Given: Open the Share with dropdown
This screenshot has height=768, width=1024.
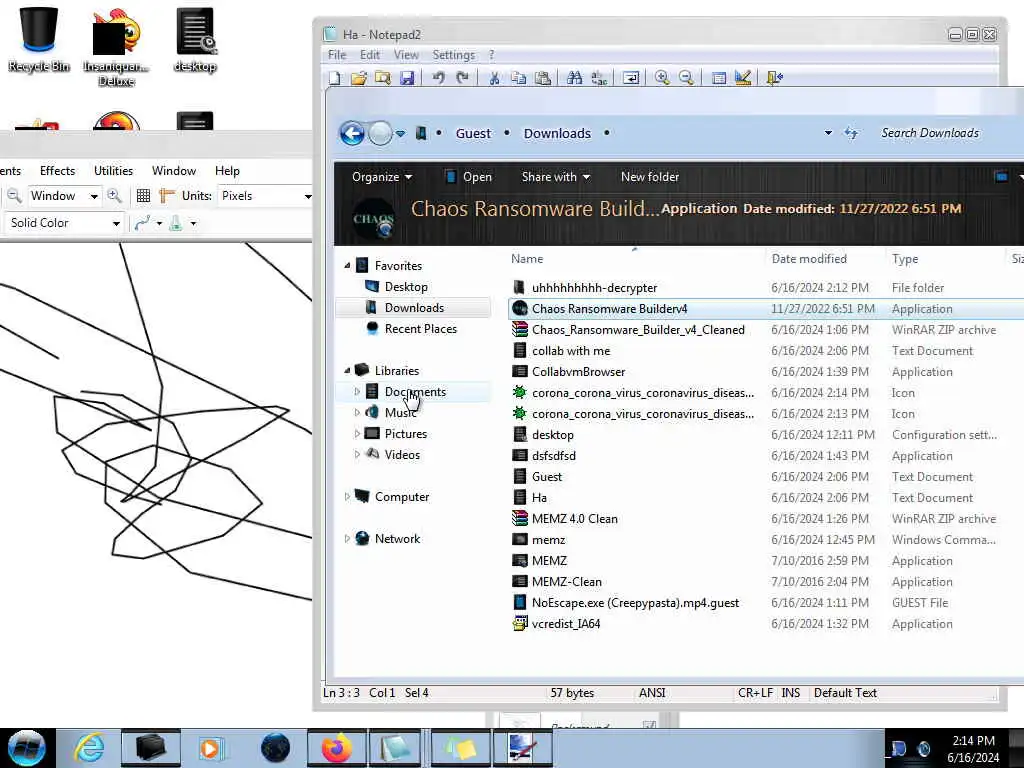Looking at the screenshot, I should click(556, 177).
